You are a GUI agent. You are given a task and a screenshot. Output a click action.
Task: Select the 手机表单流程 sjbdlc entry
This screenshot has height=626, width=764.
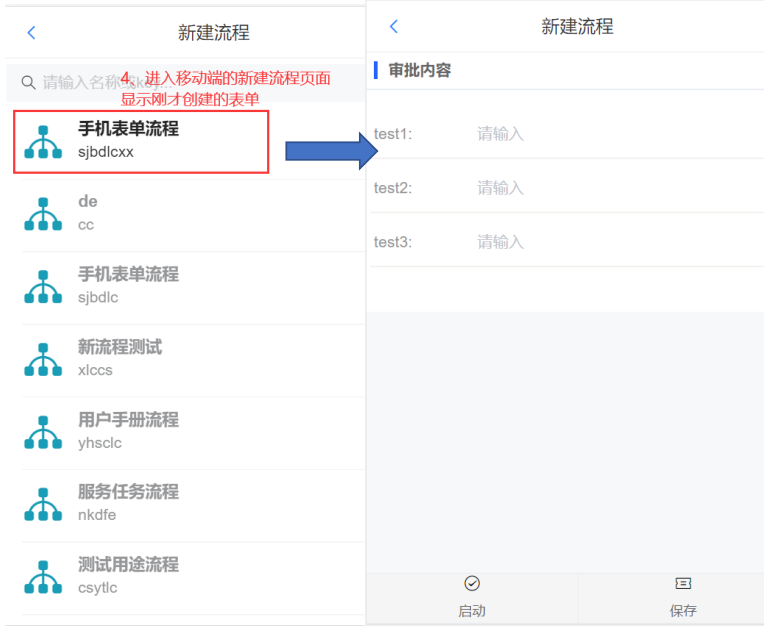pyautogui.click(x=193, y=287)
